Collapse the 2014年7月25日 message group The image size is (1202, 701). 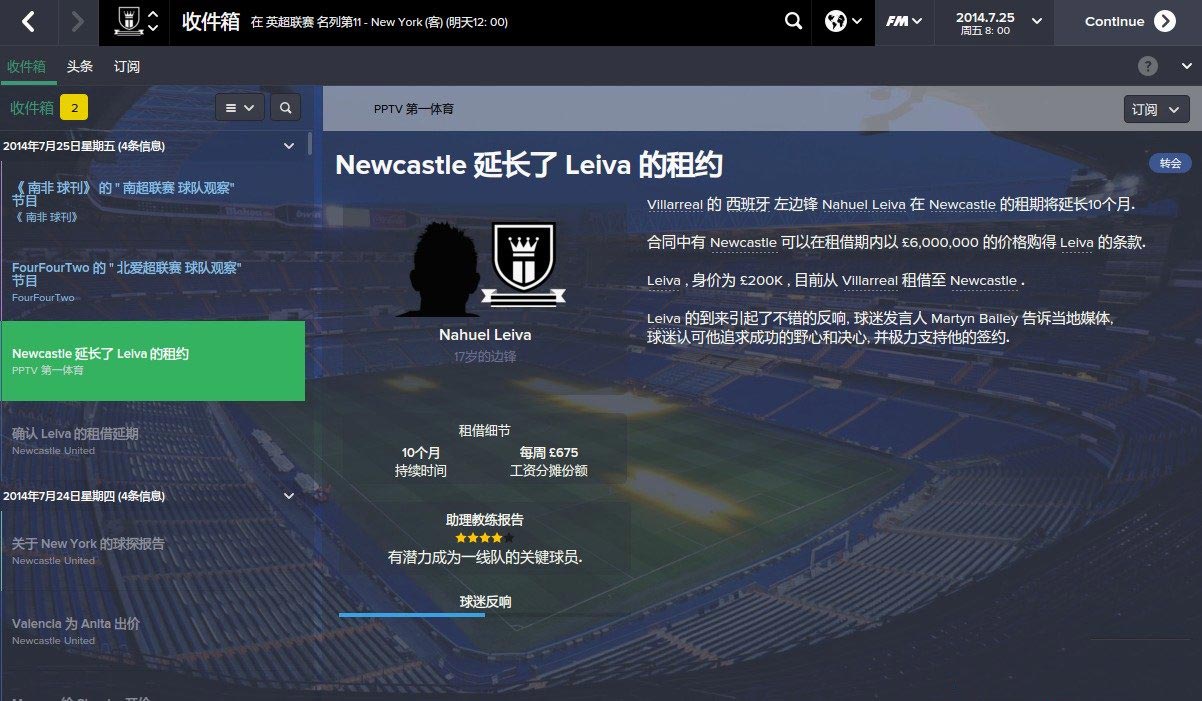(x=289, y=146)
